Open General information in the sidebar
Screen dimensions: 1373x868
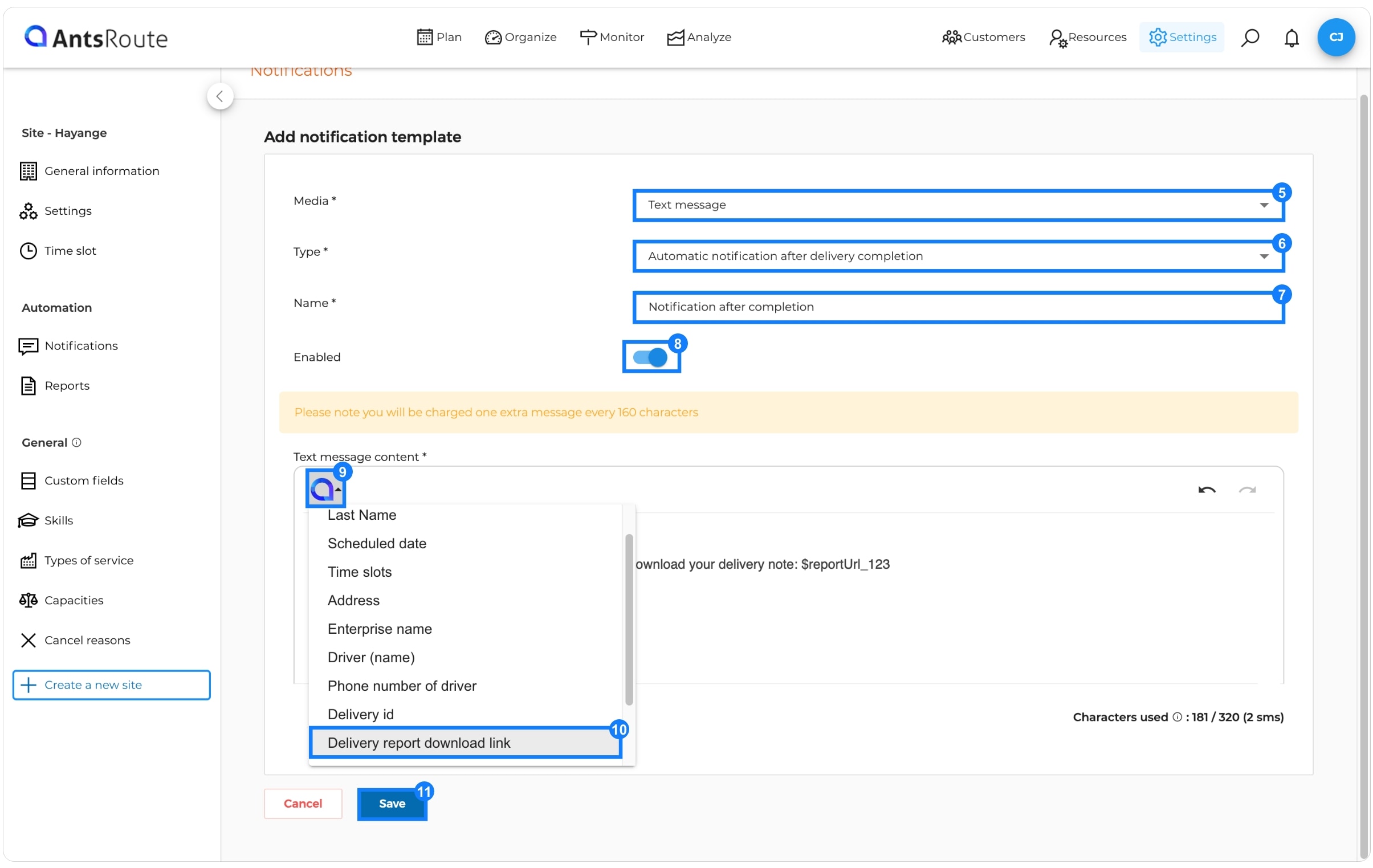coord(90,171)
